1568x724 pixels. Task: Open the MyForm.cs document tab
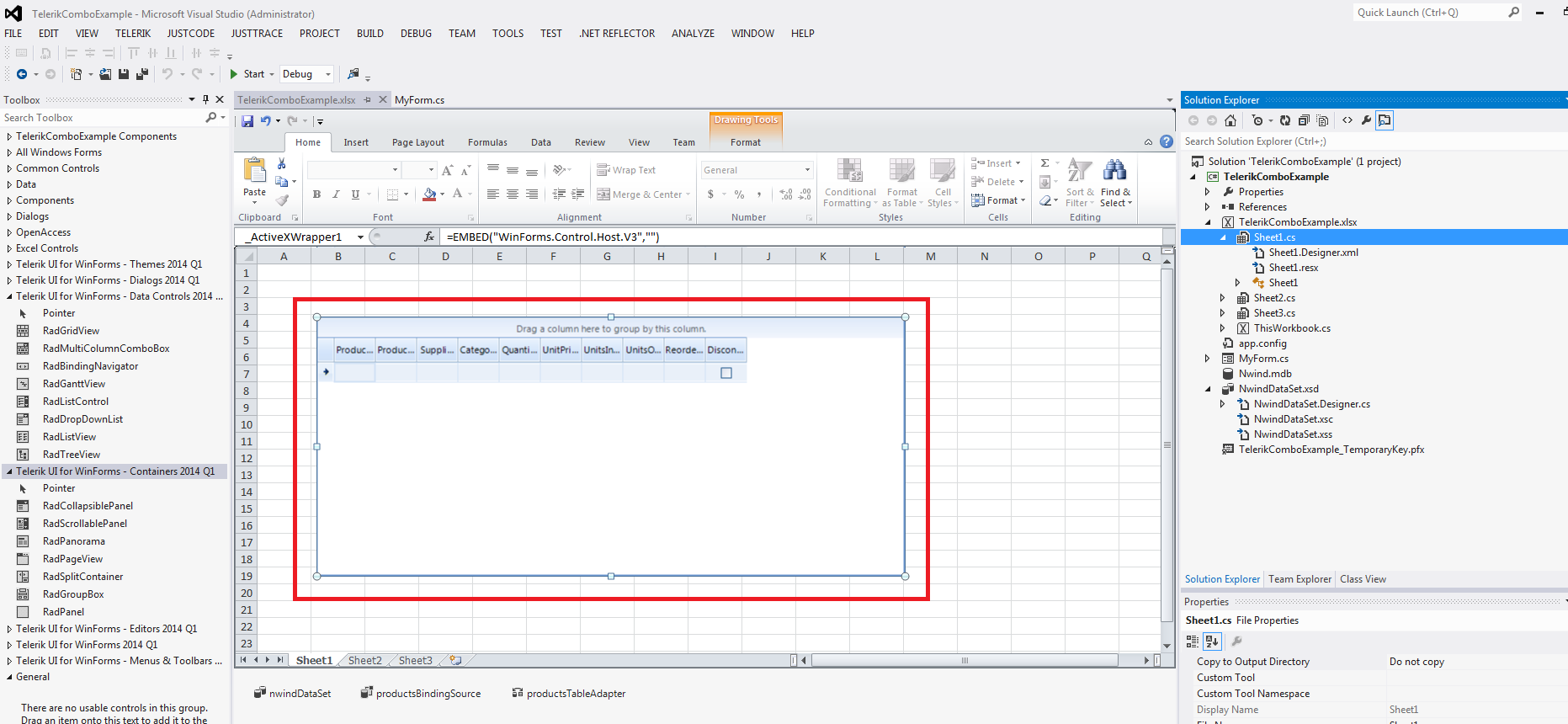click(x=419, y=100)
